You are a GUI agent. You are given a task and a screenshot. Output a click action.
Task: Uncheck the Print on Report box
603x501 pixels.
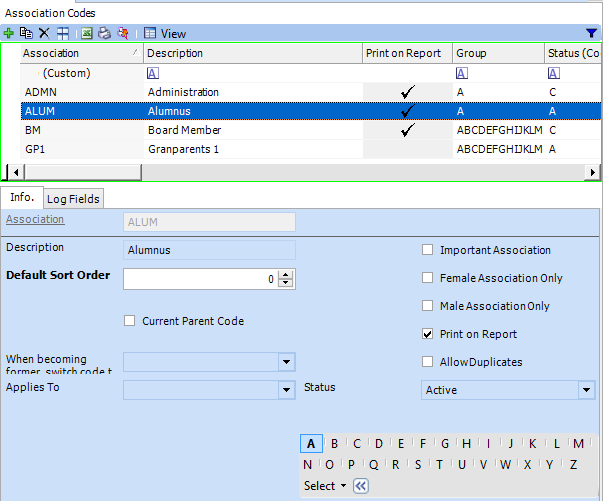coord(427,334)
